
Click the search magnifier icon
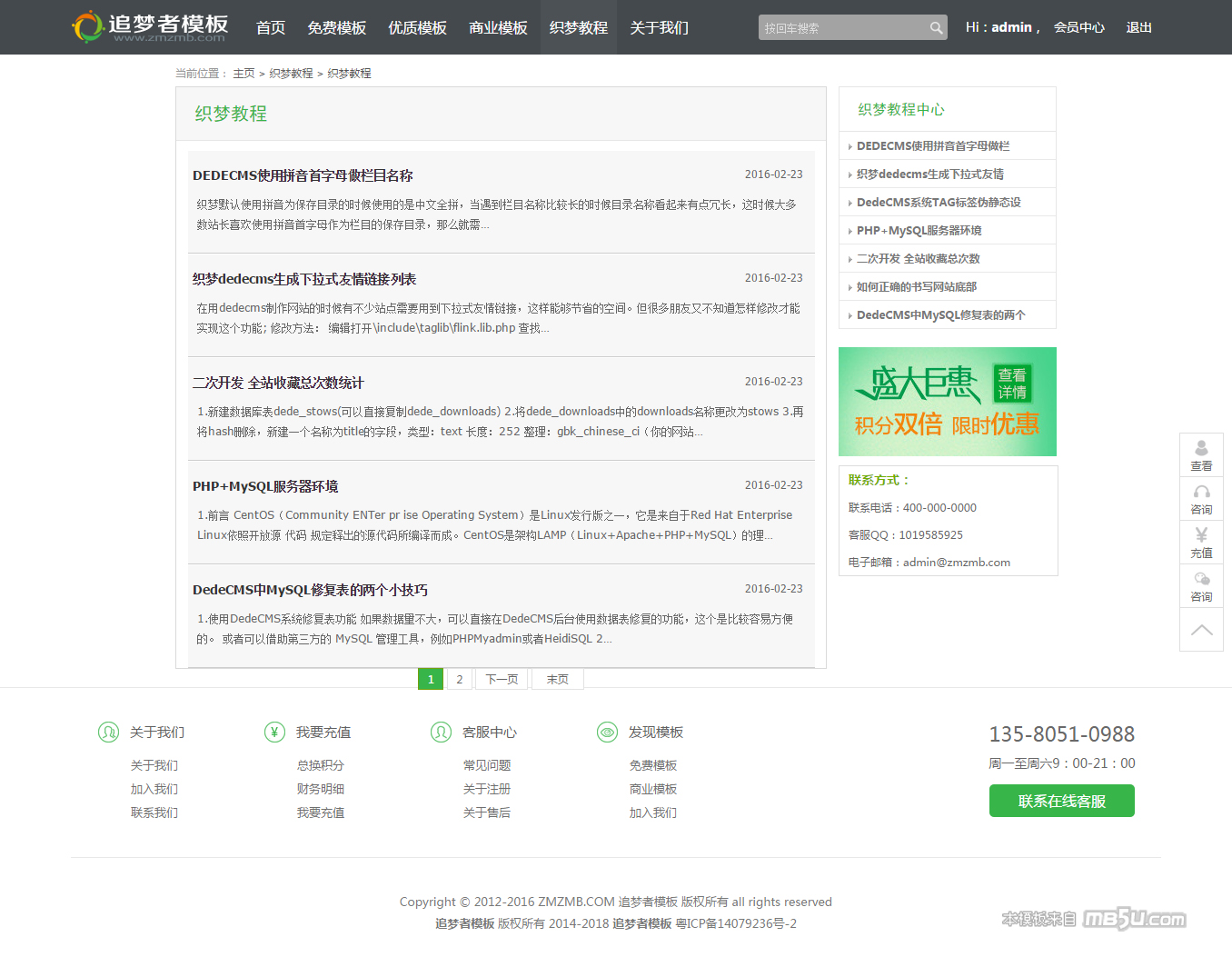(x=936, y=28)
